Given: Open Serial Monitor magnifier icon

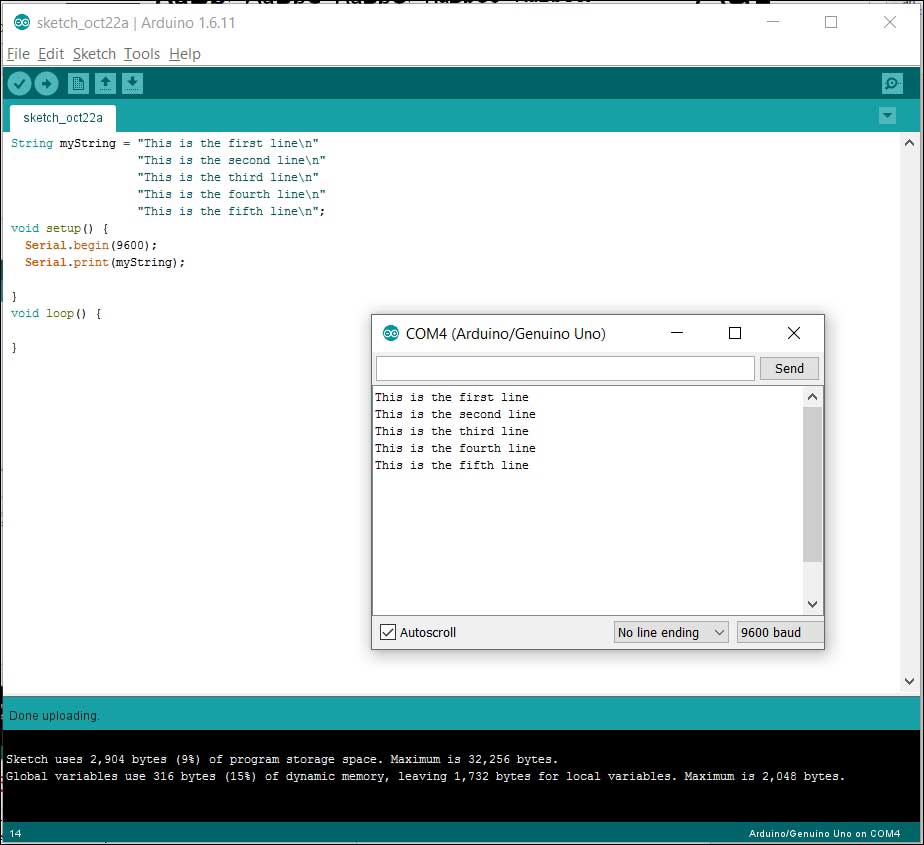Looking at the screenshot, I should tap(891, 84).
